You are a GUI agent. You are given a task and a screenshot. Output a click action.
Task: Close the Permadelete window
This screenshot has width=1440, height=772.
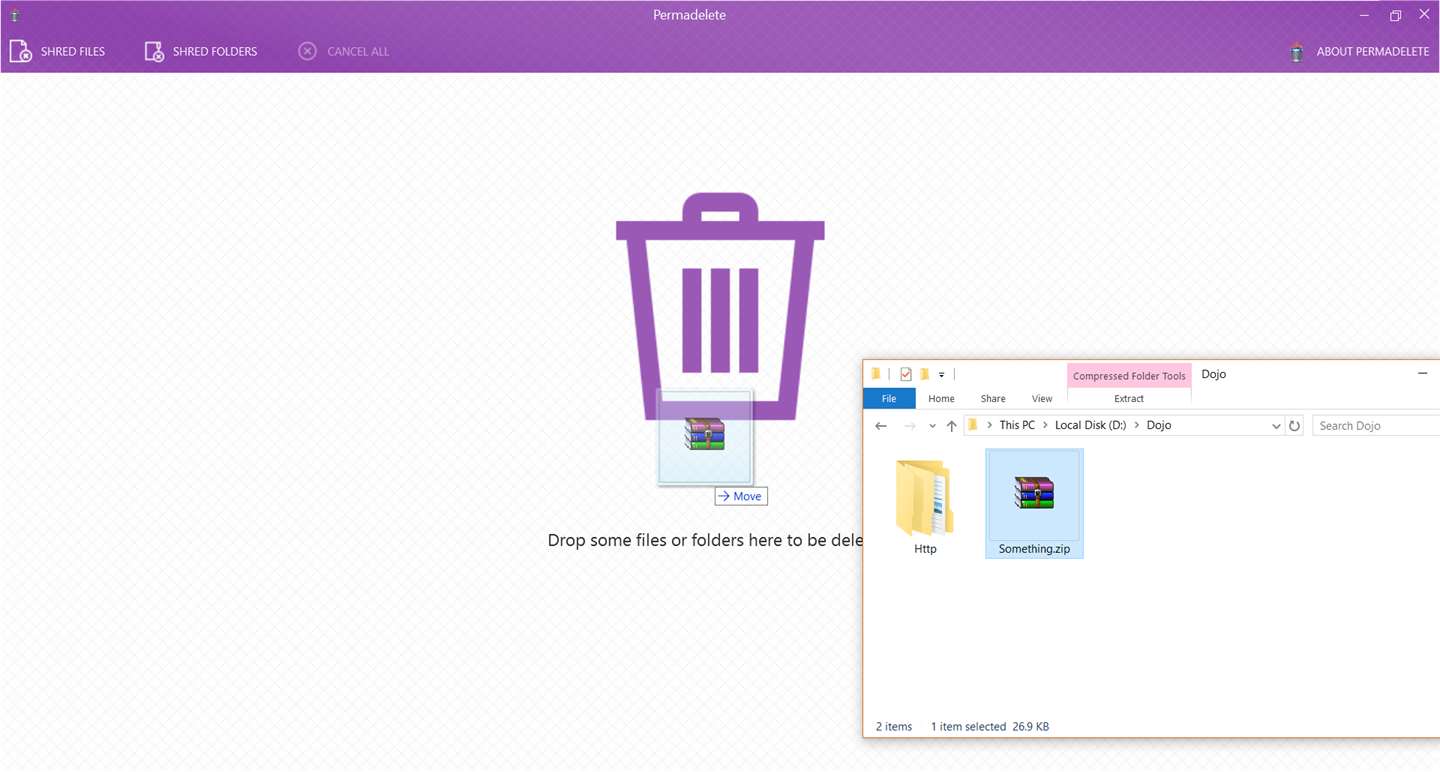(x=1424, y=15)
